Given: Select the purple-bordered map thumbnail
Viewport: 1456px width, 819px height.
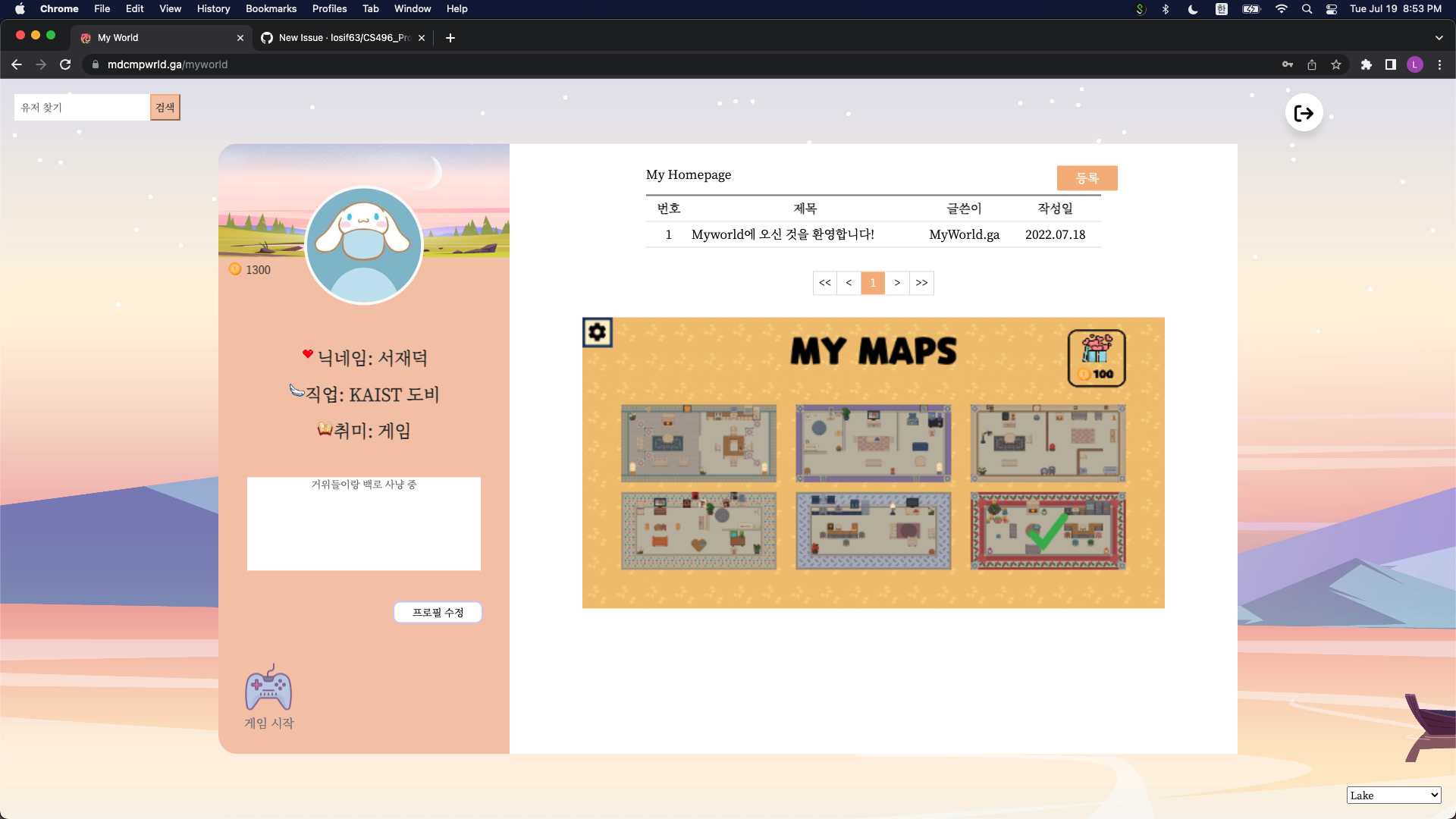Looking at the screenshot, I should (x=874, y=443).
